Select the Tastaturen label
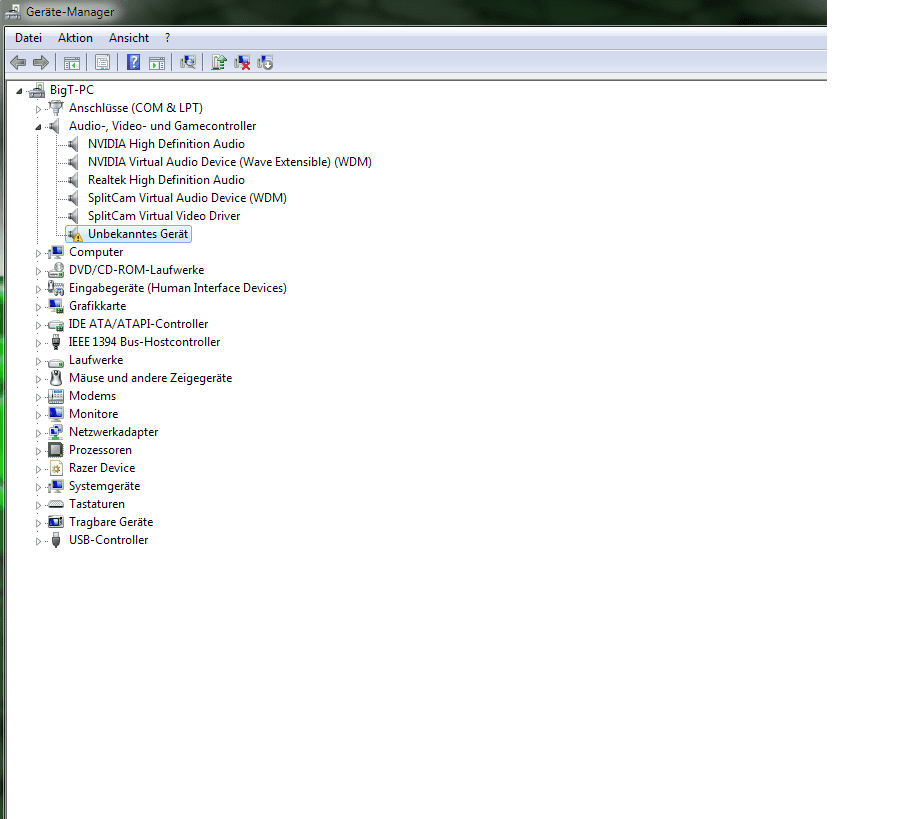The width and height of the screenshot is (903, 819). [x=97, y=504]
